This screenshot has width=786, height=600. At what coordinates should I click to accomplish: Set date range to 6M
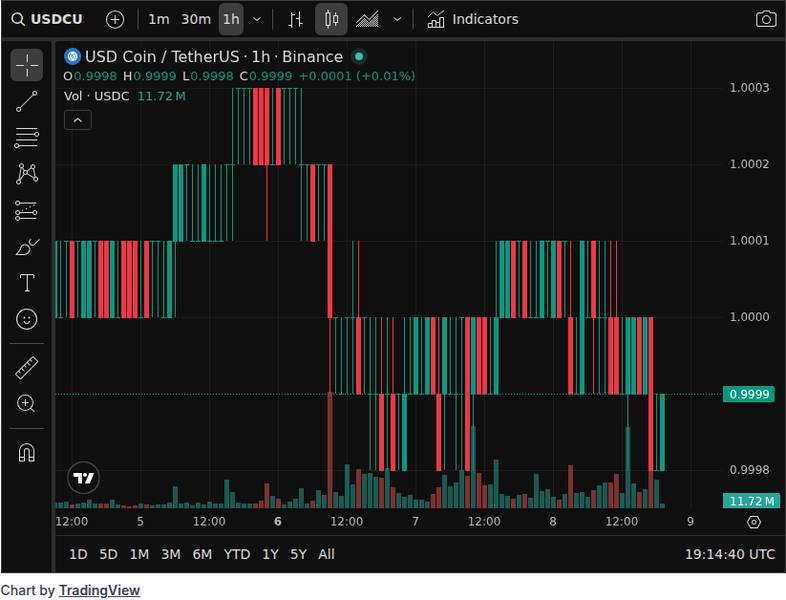(x=202, y=554)
